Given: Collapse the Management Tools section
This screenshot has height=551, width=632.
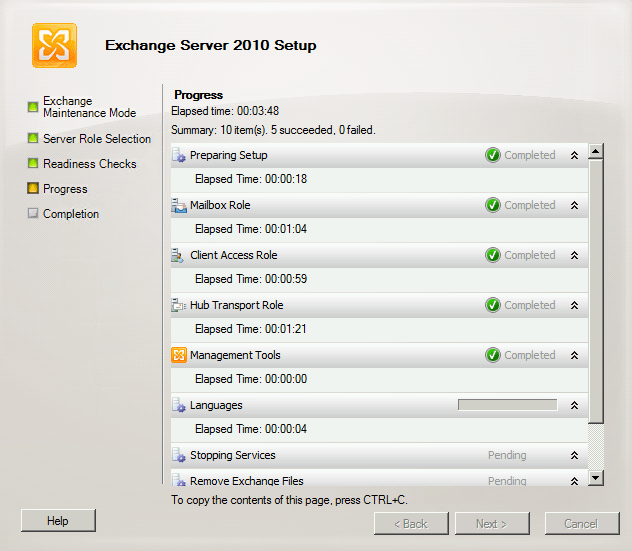Looking at the screenshot, I should tap(574, 355).
